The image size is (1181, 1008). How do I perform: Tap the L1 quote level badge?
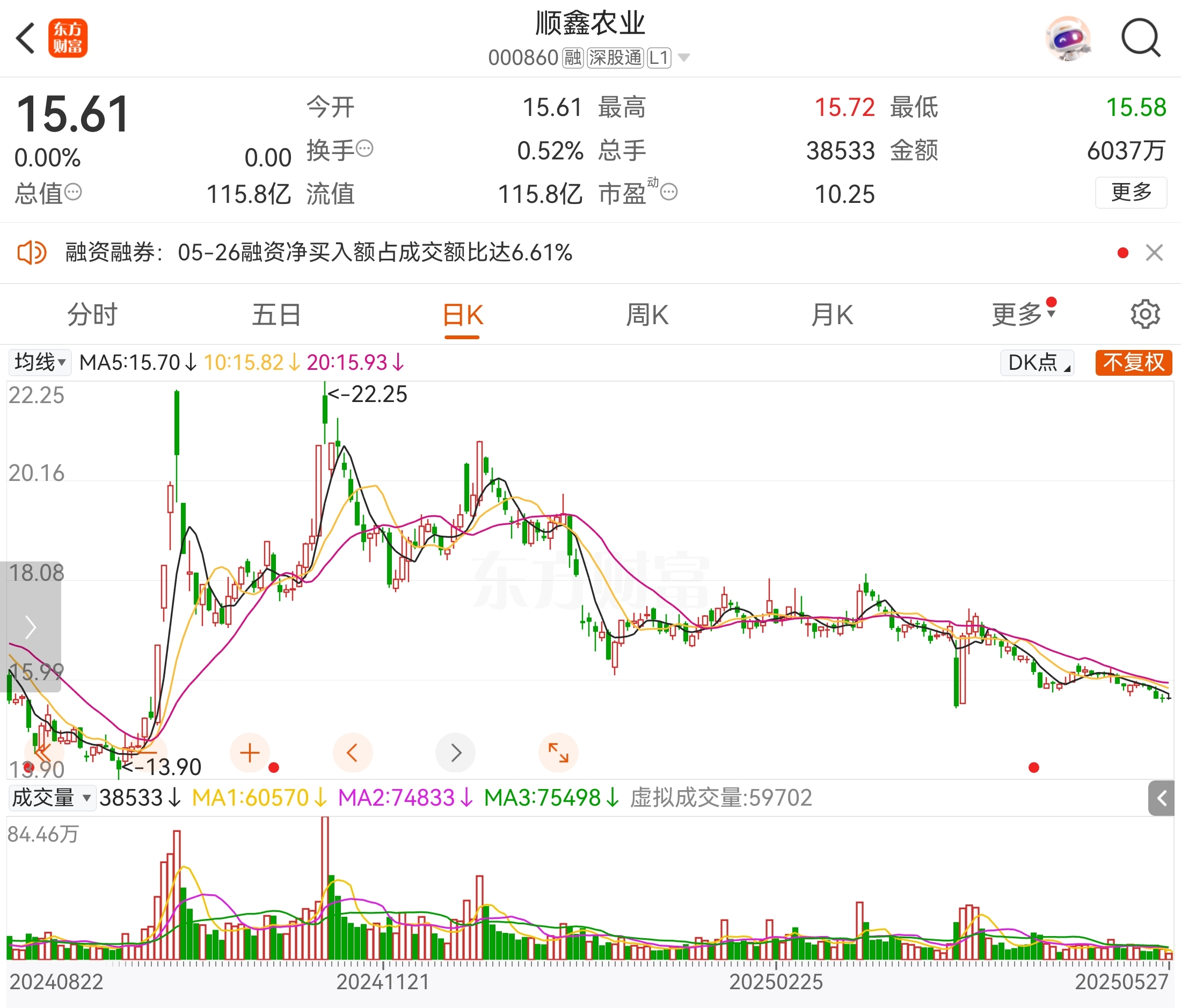click(659, 57)
